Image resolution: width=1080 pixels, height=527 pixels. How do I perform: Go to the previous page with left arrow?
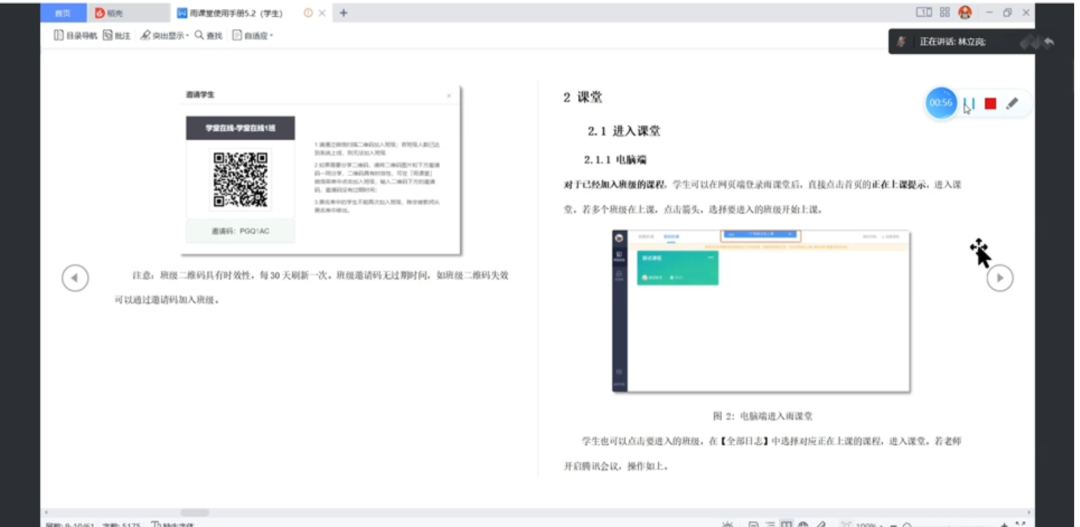[x=75, y=278]
